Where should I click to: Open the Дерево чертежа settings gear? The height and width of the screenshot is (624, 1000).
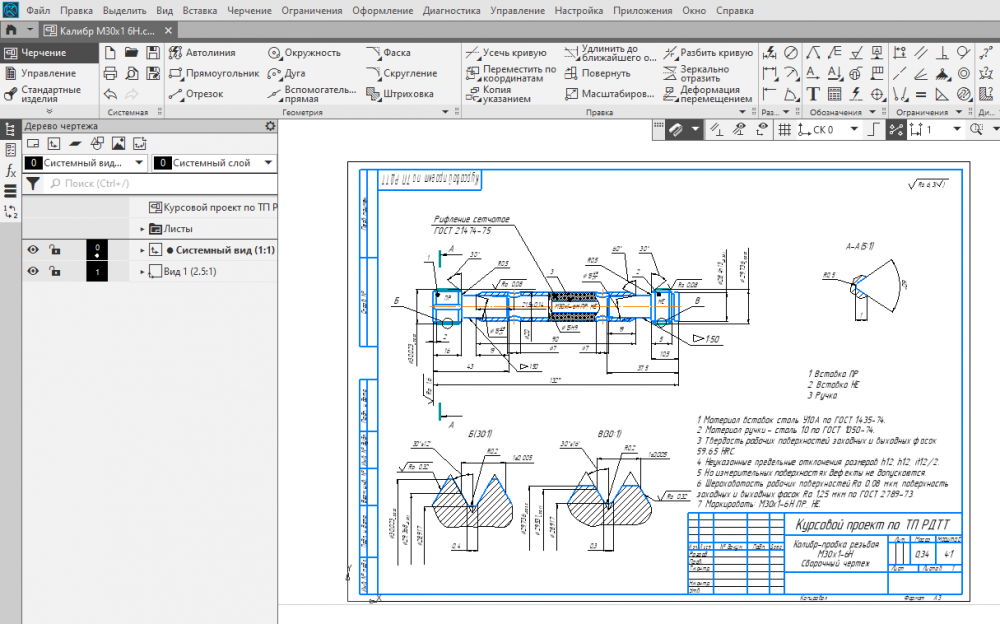269,126
